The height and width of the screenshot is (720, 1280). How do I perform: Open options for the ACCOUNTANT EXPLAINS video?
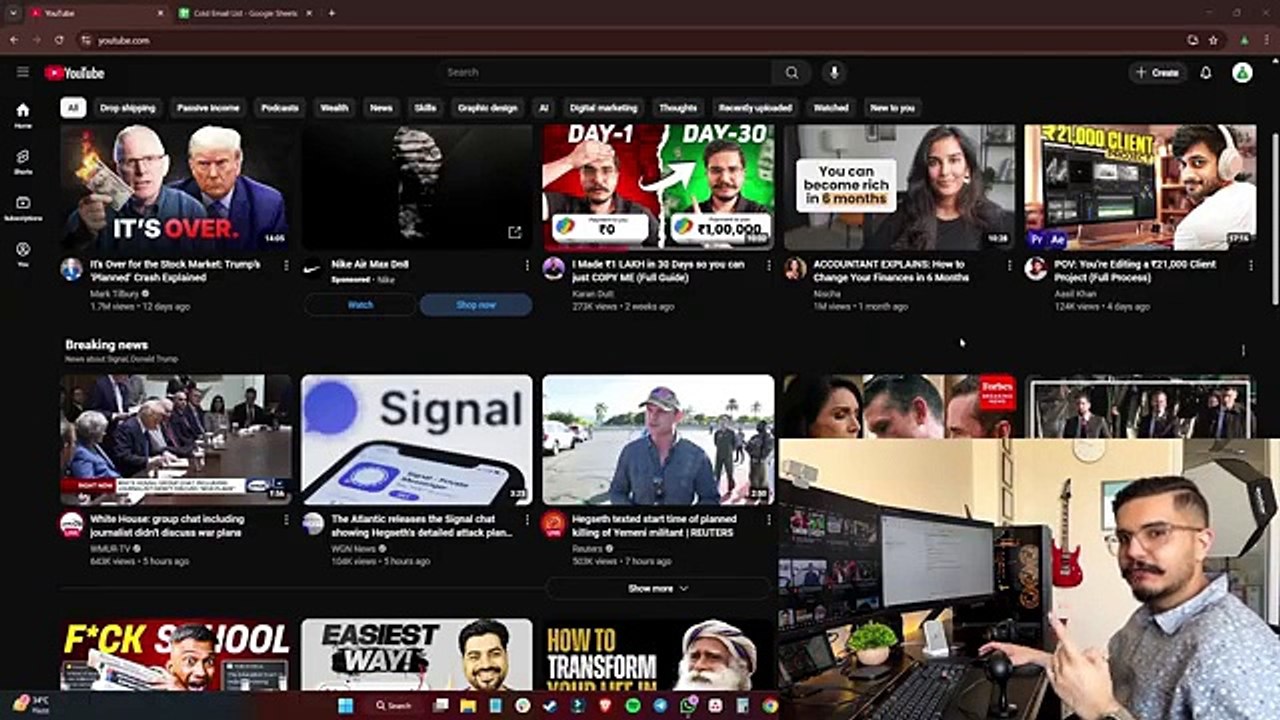click(1009, 265)
